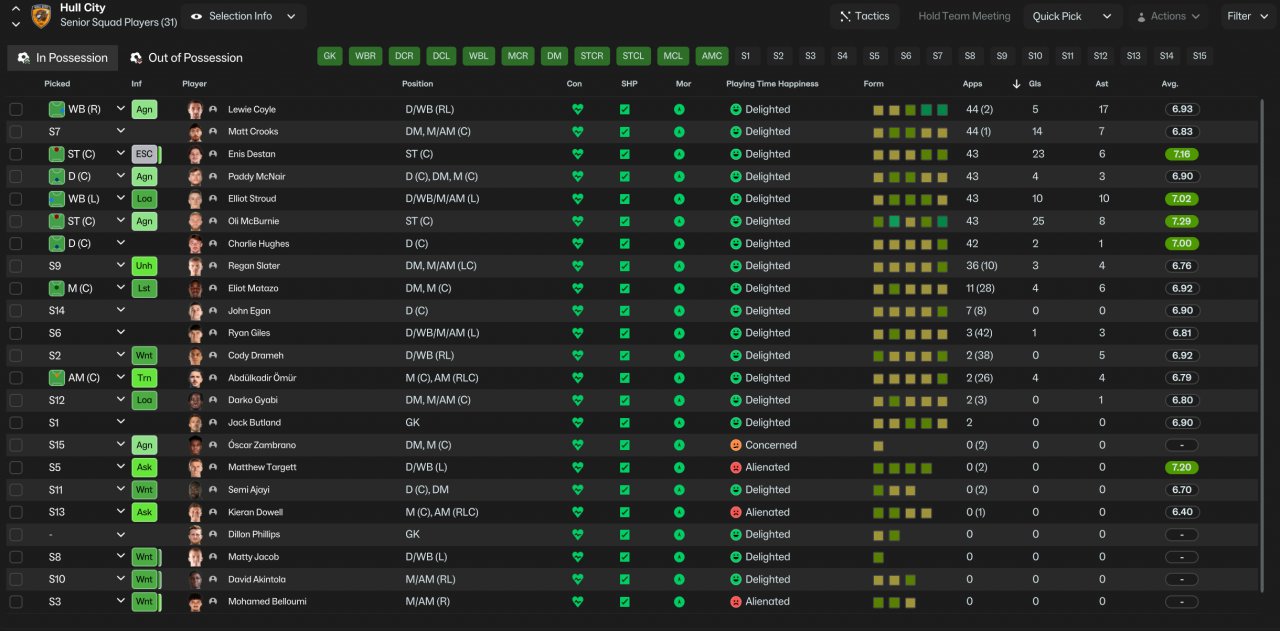Sort by the Avg. column header

tap(1170, 84)
